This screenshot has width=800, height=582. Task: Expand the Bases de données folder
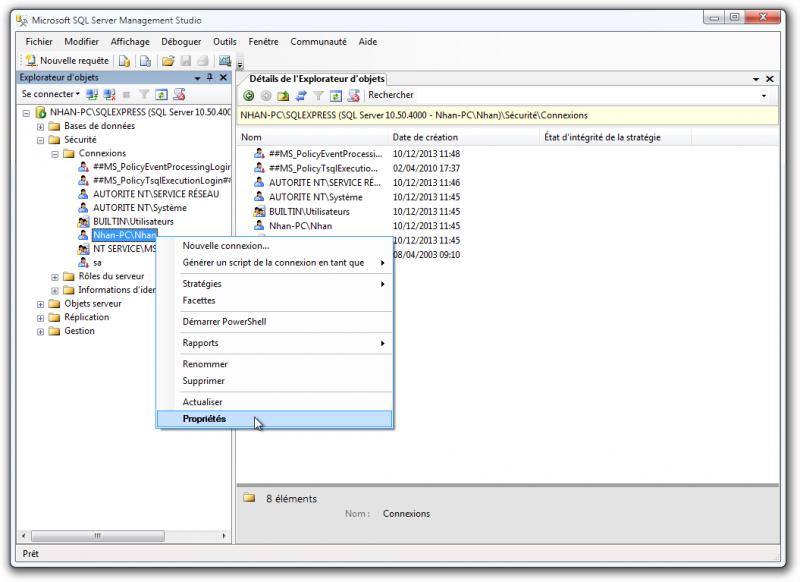[40, 126]
